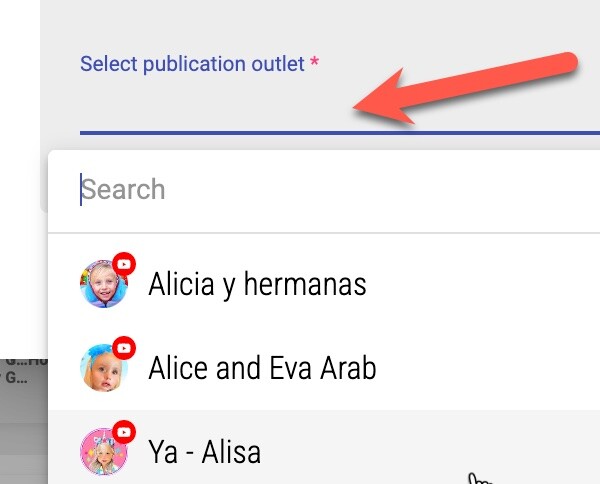600x484 pixels.
Task: Select 'Alice and Eva Arab' option name
Action: pos(262,368)
